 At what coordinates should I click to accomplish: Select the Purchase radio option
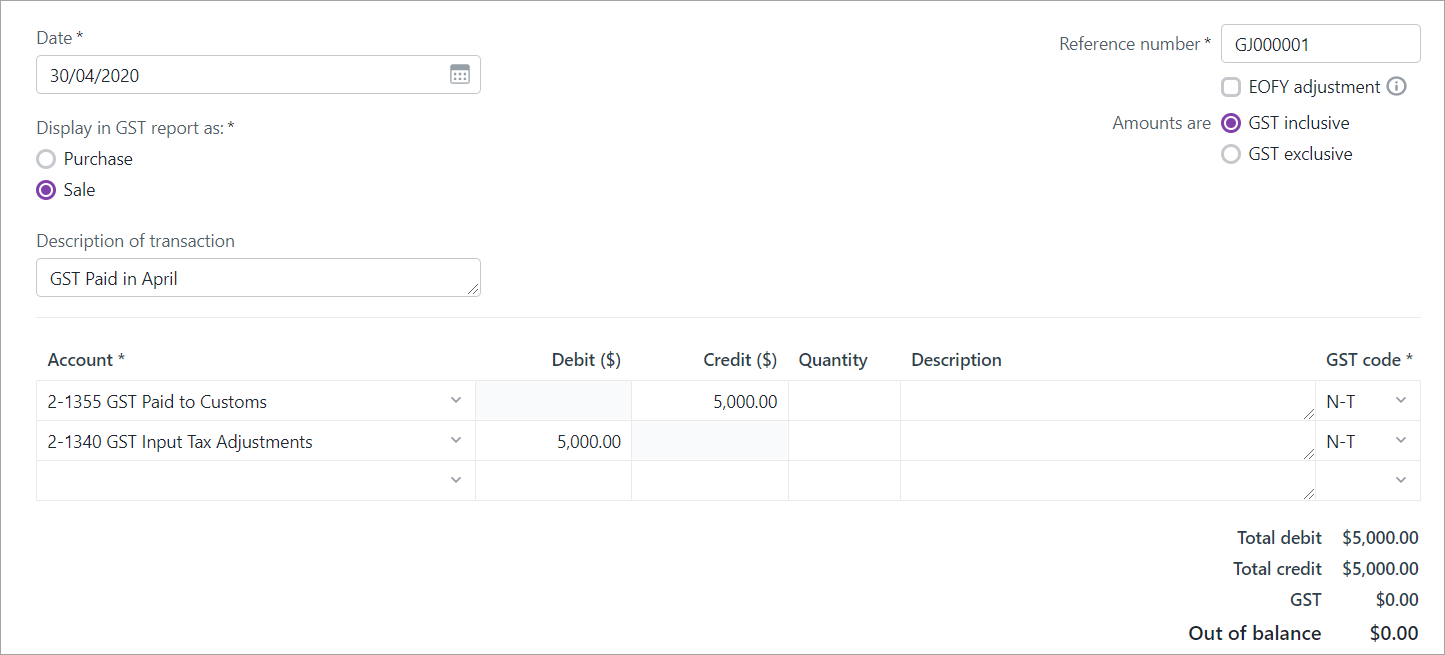(46, 159)
